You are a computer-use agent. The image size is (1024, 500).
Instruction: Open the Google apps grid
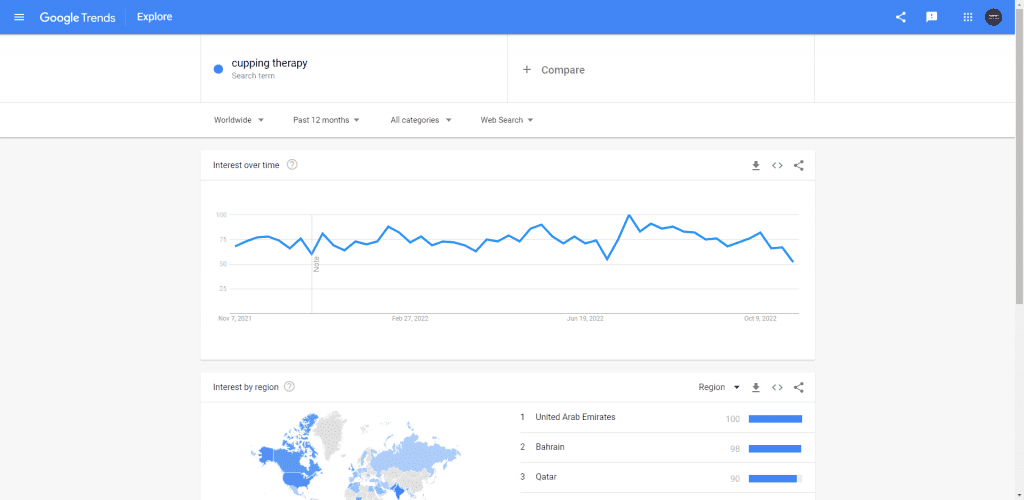(x=967, y=17)
